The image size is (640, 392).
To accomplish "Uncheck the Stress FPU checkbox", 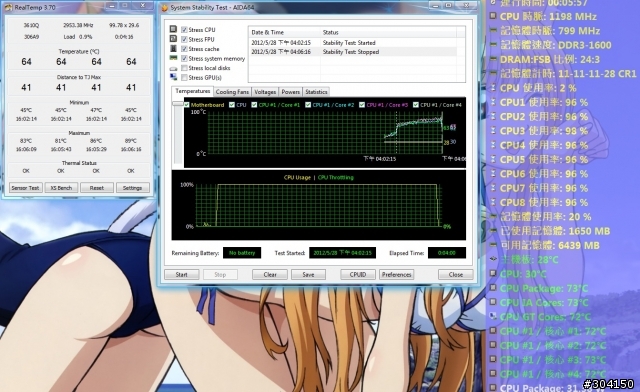I will pos(184,39).
